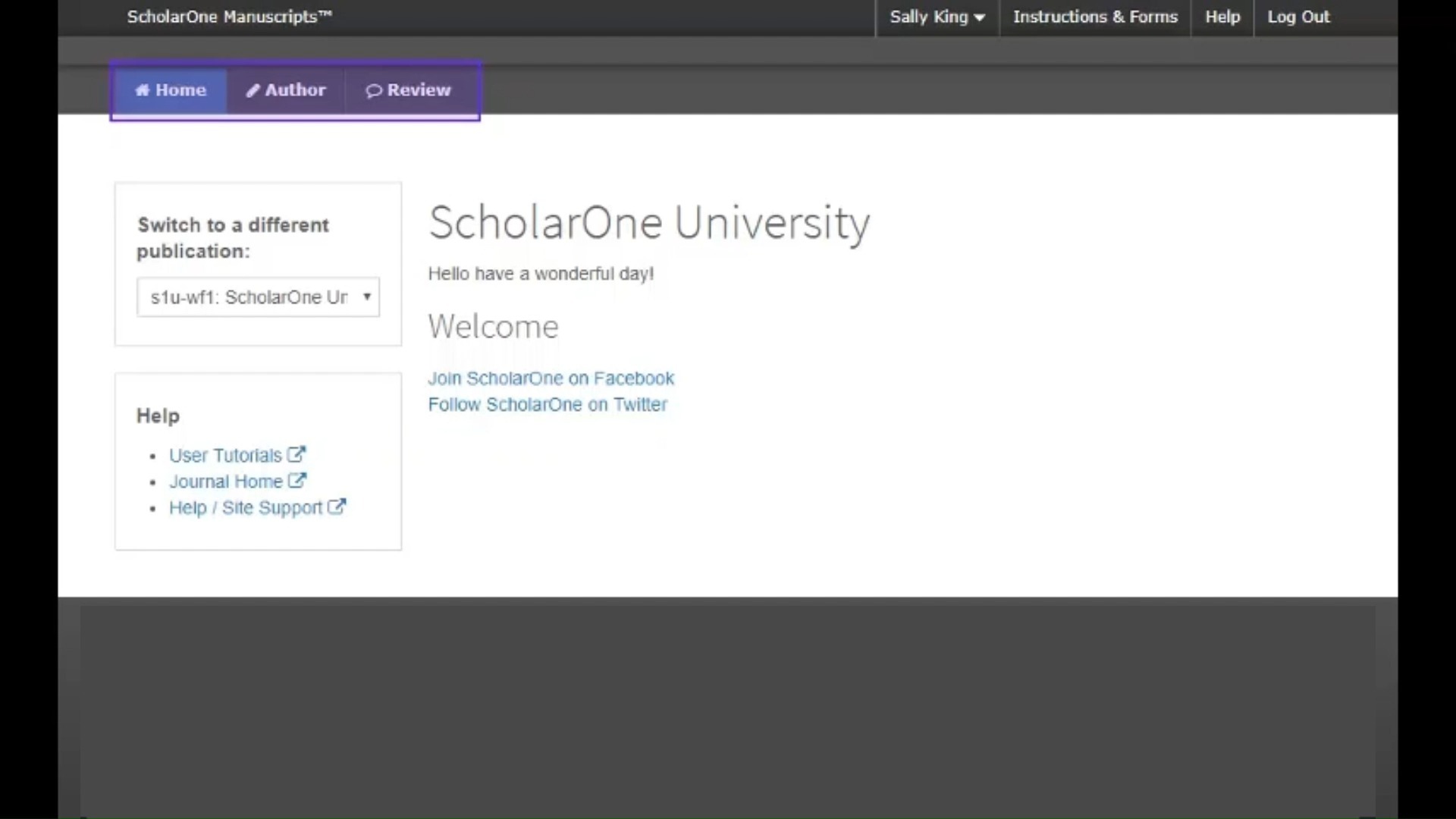Image resolution: width=1456 pixels, height=819 pixels.
Task: Click the ScholarOne Manuscripts brand title
Action: pyautogui.click(x=230, y=17)
